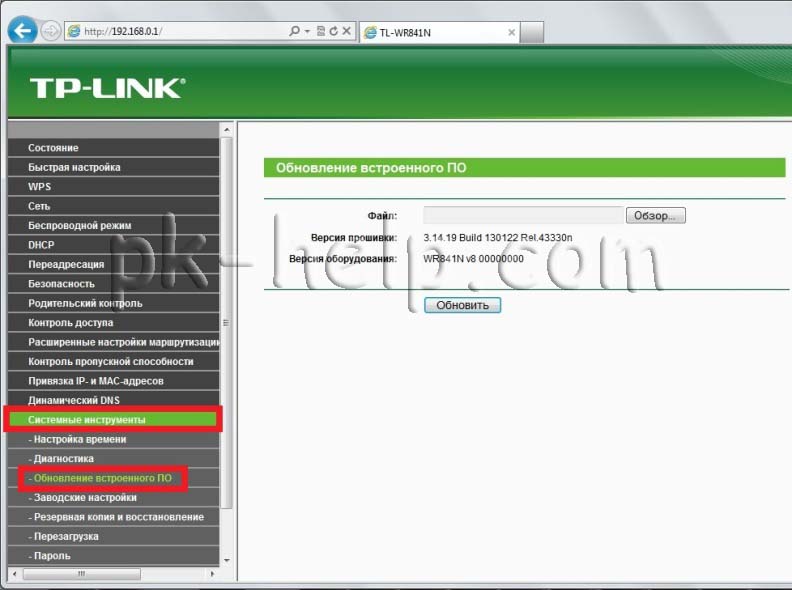Open the Безопасность menu item
This screenshot has width=792, height=590.
point(114,284)
